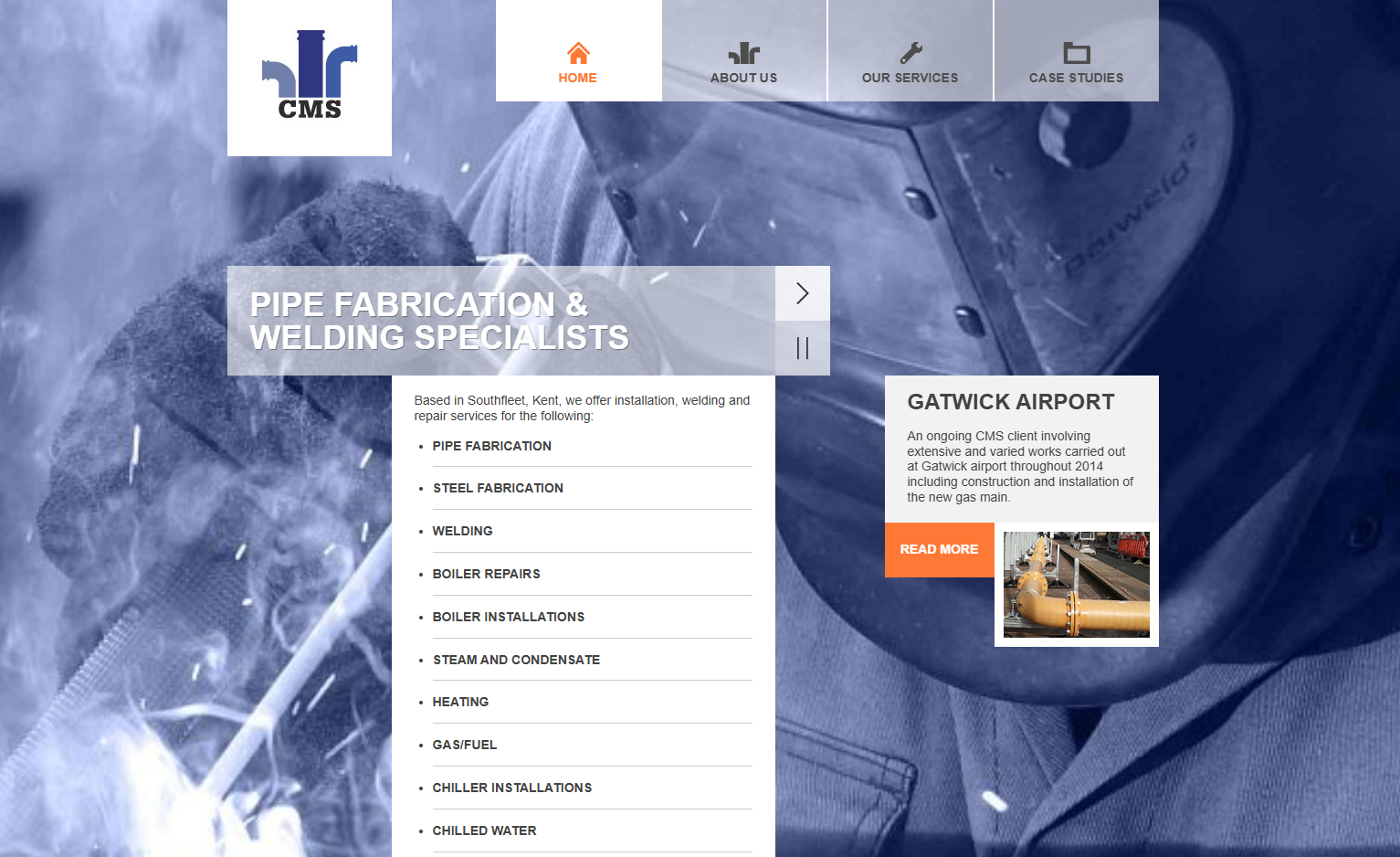Click the Our Services wrench icon

911,53
